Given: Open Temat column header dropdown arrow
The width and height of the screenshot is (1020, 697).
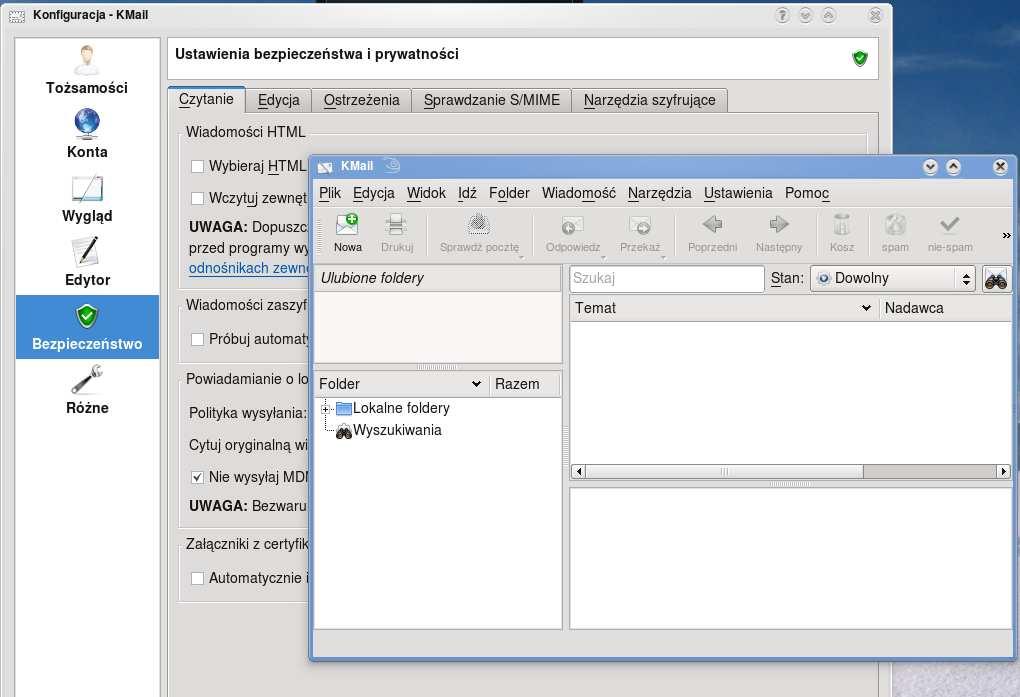Looking at the screenshot, I should [866, 308].
